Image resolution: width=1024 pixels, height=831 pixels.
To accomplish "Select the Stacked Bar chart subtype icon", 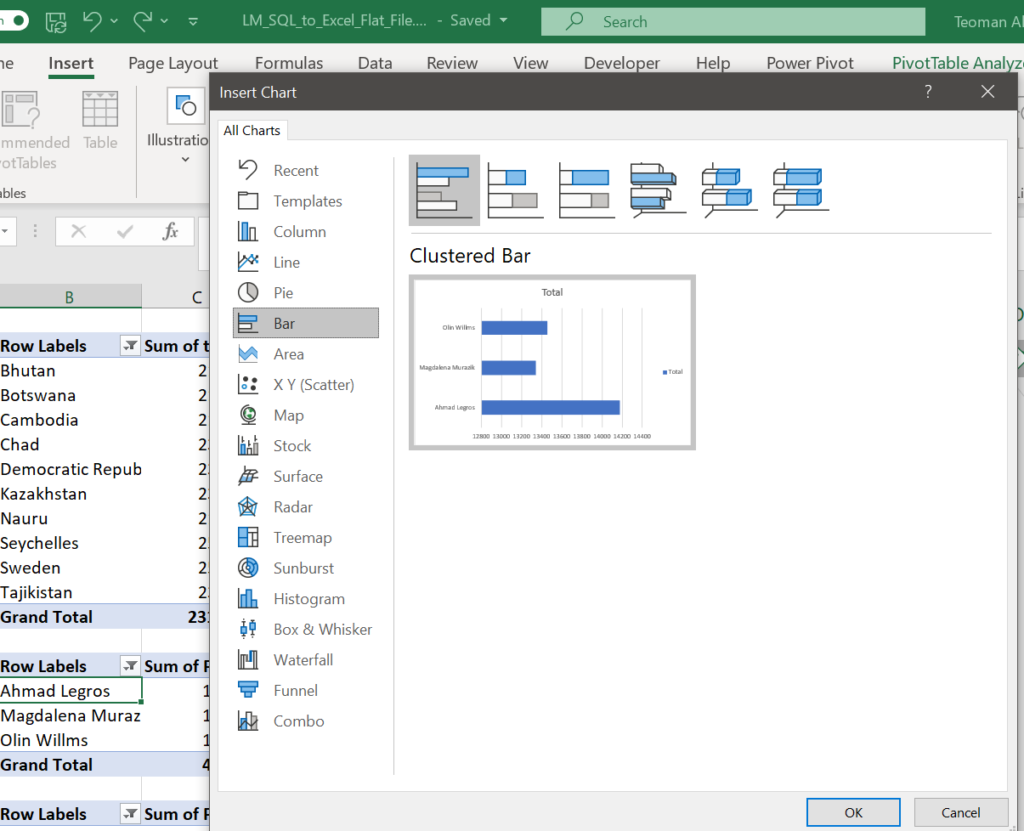I will (515, 190).
